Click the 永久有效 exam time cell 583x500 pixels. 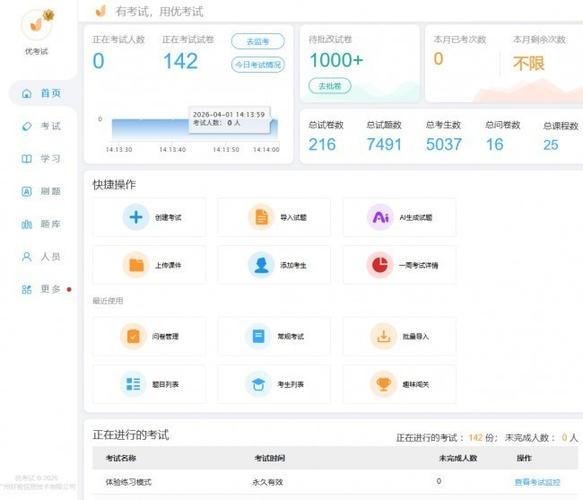268,482
